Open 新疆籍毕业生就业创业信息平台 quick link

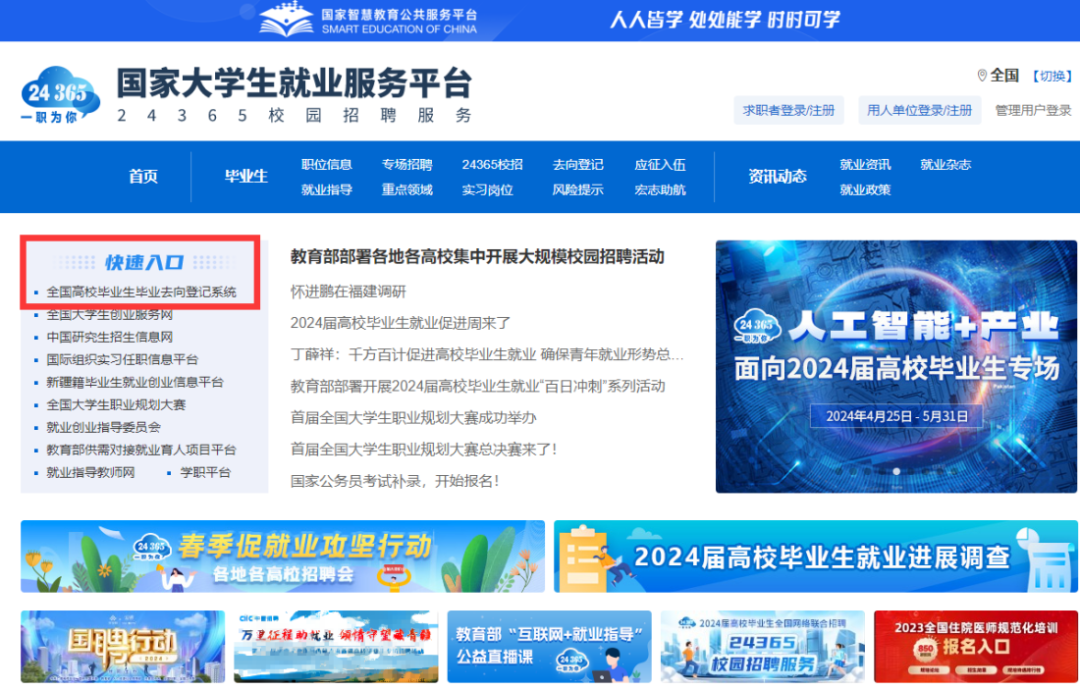click(135, 382)
